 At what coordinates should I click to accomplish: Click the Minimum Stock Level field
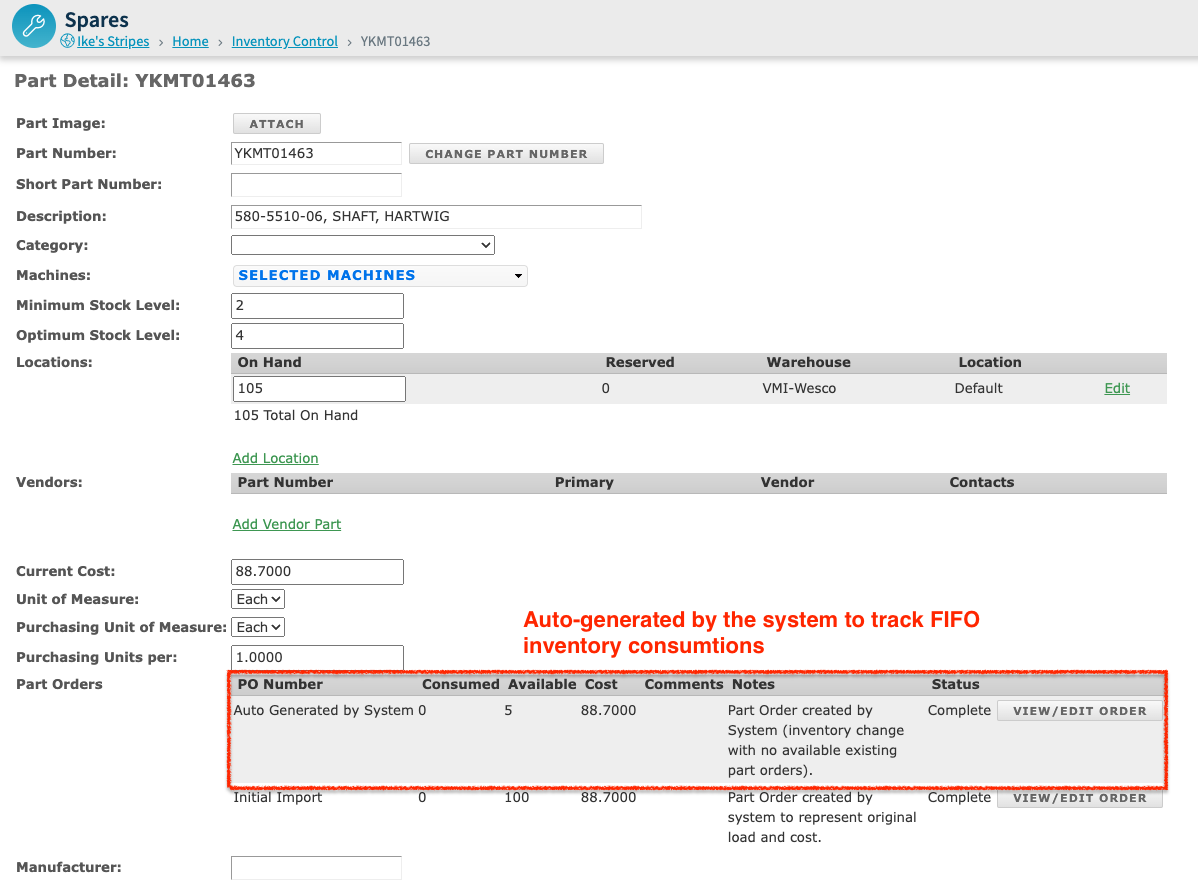click(317, 306)
